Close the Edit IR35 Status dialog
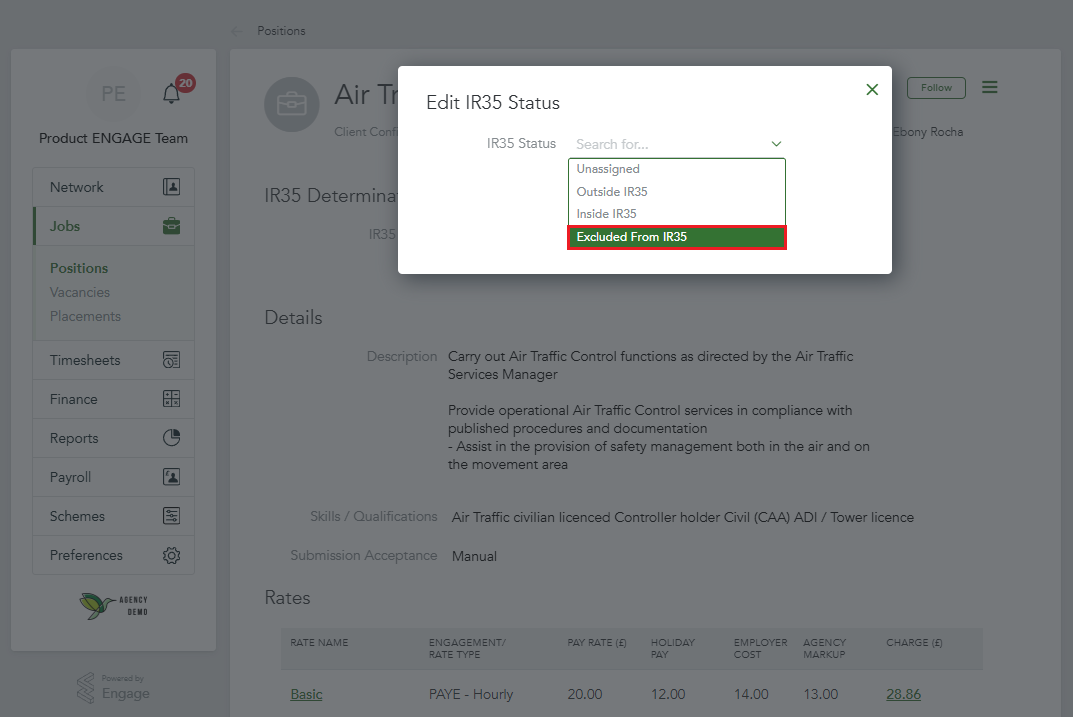Image resolution: width=1073 pixels, height=717 pixels. tap(872, 90)
